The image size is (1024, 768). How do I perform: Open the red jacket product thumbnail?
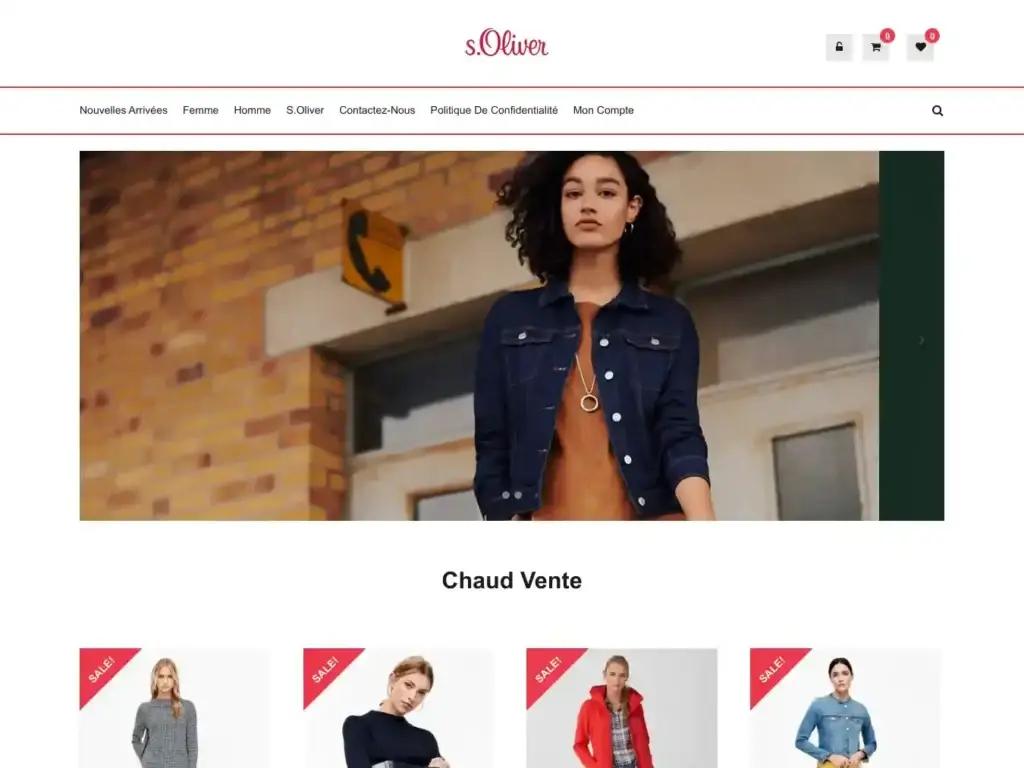[622, 708]
